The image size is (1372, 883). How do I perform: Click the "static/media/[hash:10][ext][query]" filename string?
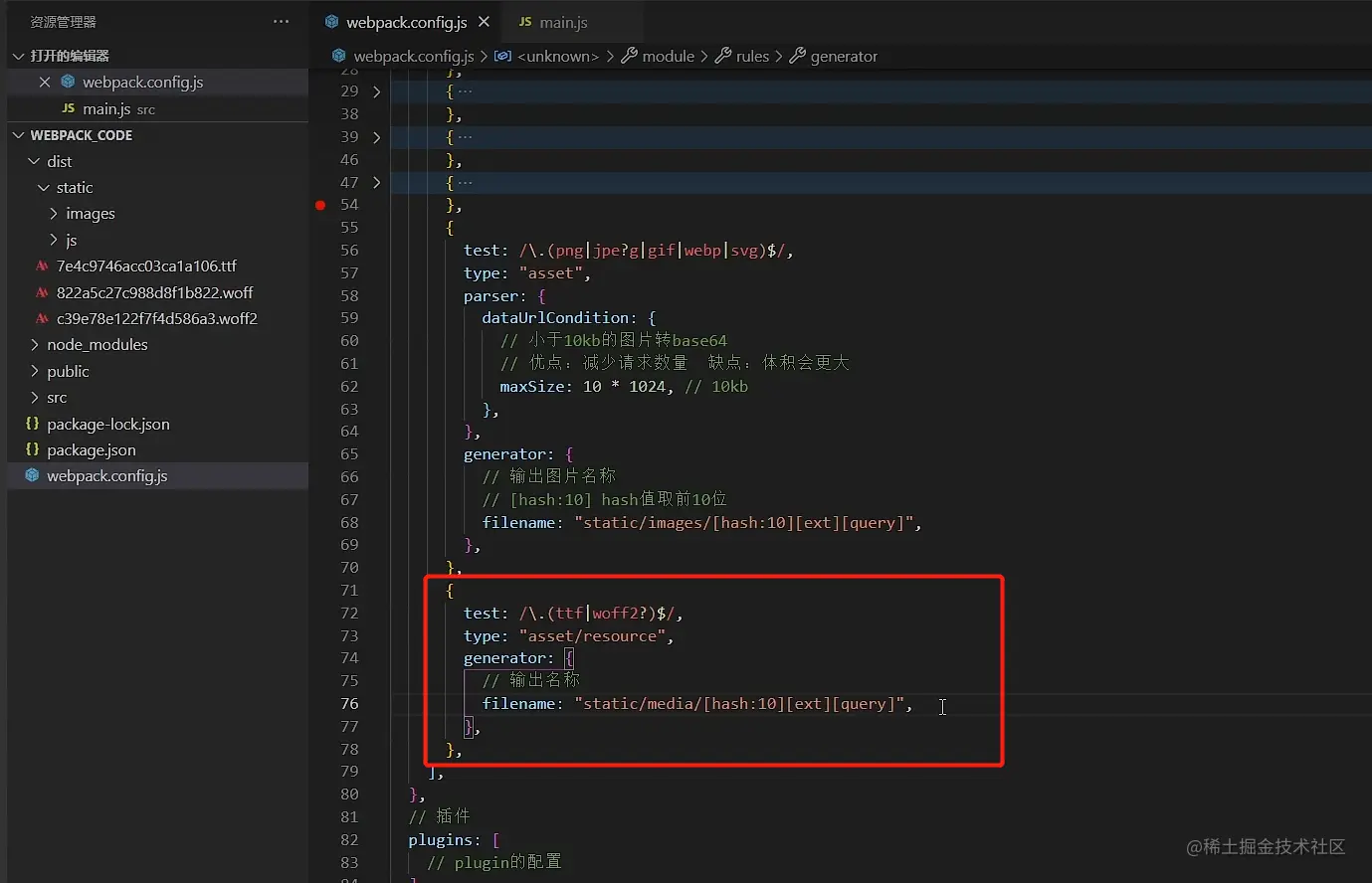pyautogui.click(x=739, y=704)
